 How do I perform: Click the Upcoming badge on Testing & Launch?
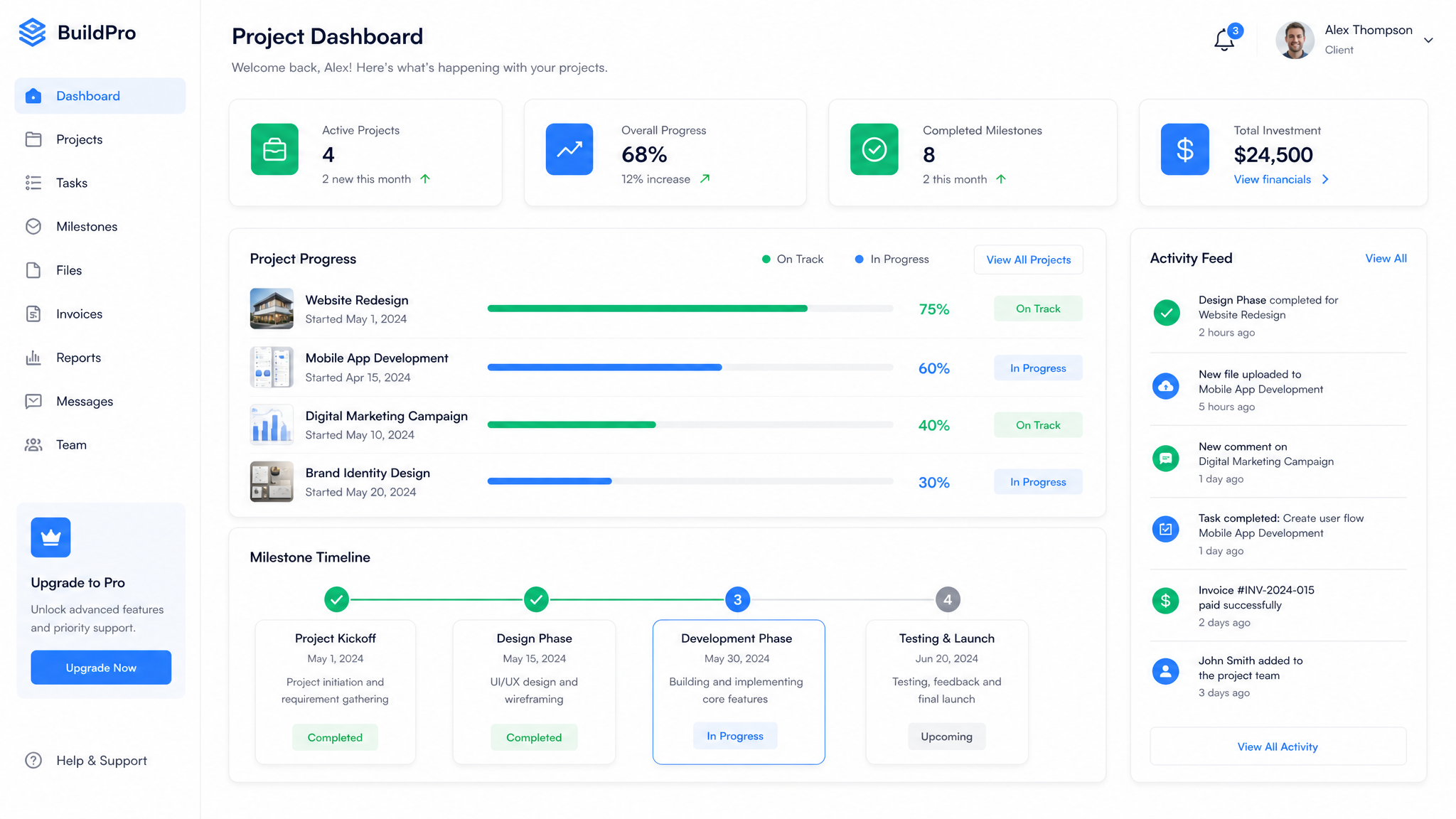point(946,737)
